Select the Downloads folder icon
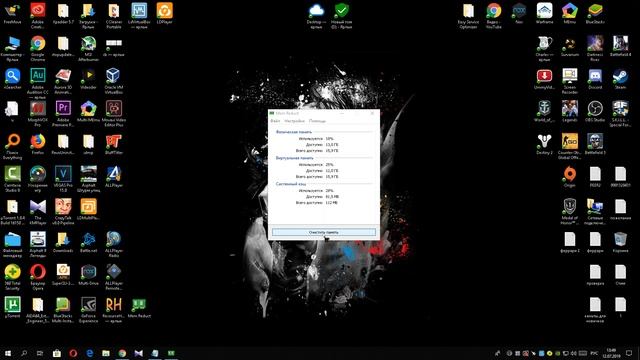This screenshot has height=360, width=640. (63, 242)
